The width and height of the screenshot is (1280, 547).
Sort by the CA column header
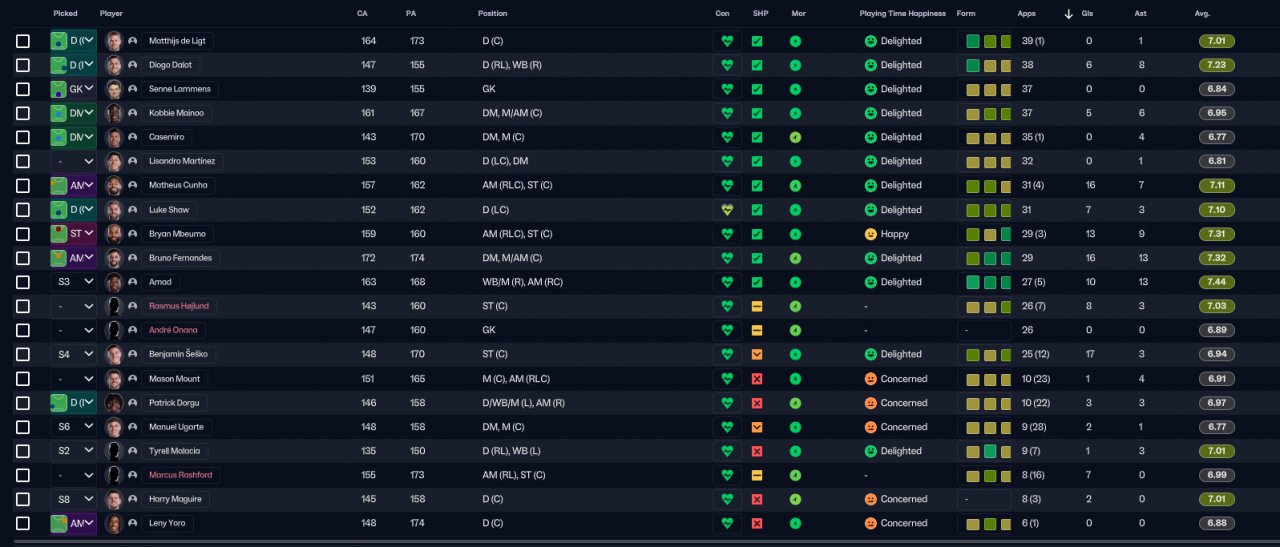tap(362, 14)
